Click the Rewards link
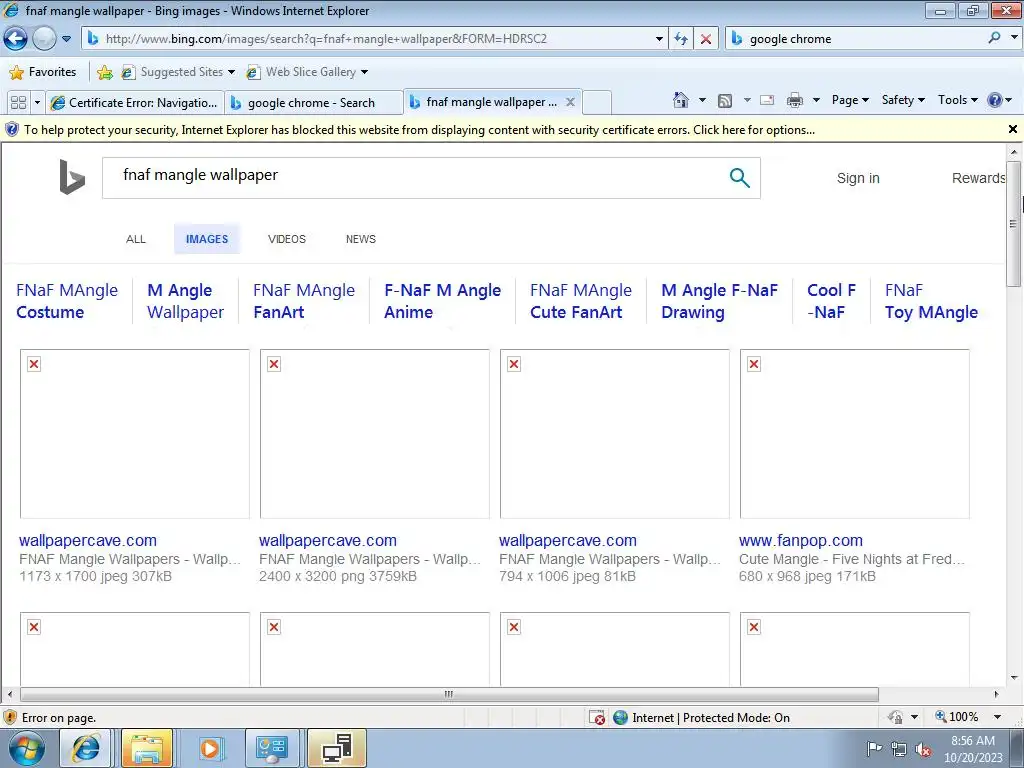This screenshot has height=768, width=1024. 978,178
